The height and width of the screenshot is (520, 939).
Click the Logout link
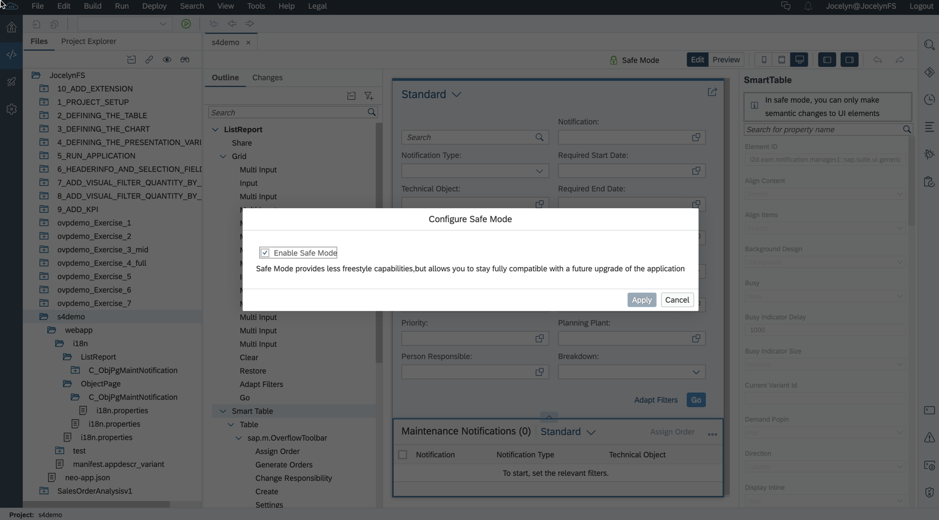click(920, 6)
